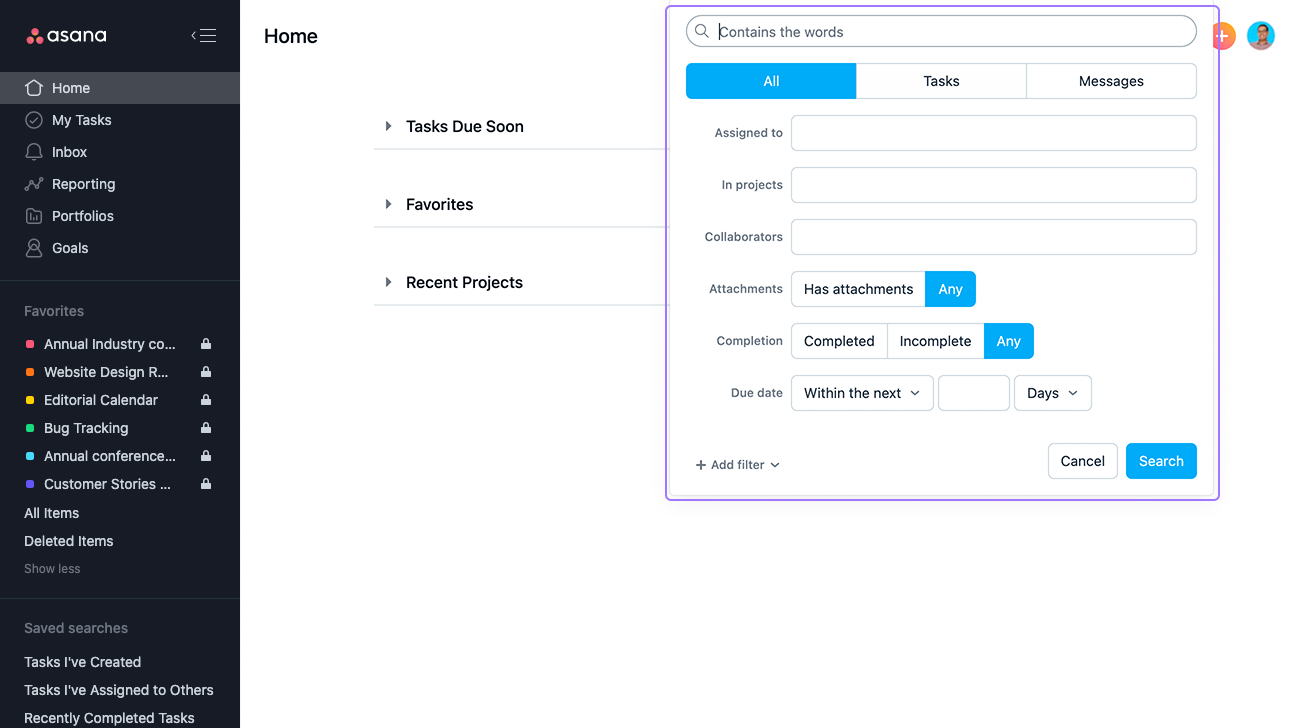
Task: Open the Customer Stories project
Action: [108, 484]
